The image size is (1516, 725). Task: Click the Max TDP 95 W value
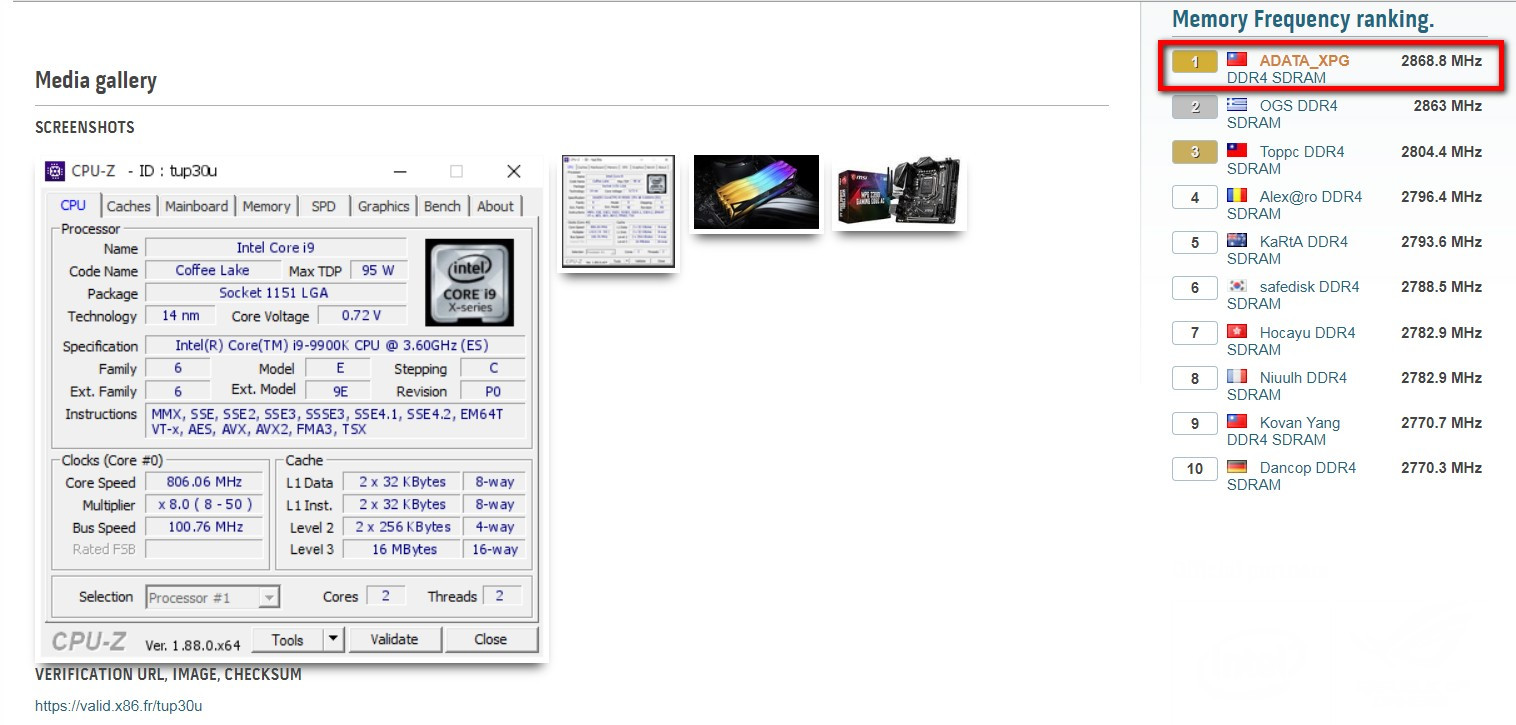point(378,270)
